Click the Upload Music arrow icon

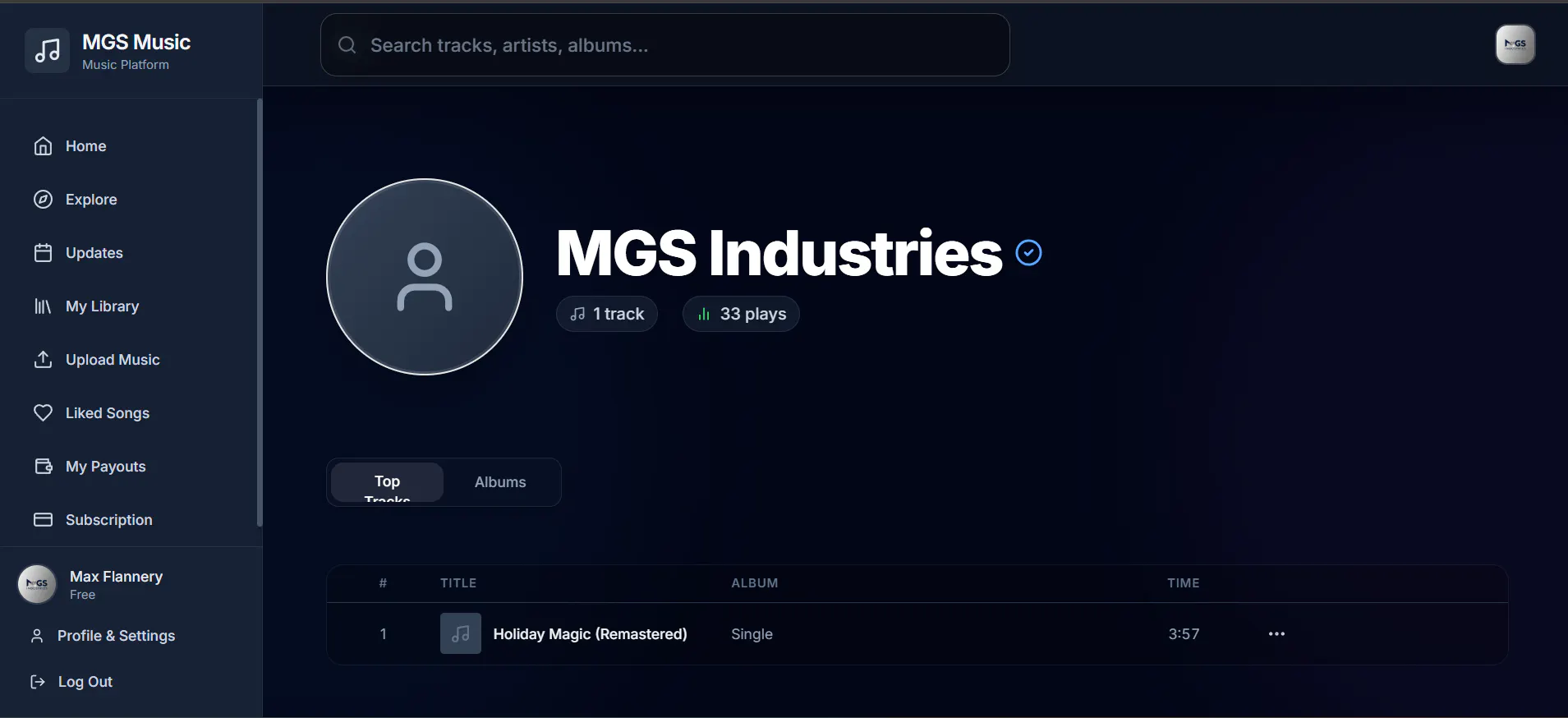(x=43, y=360)
